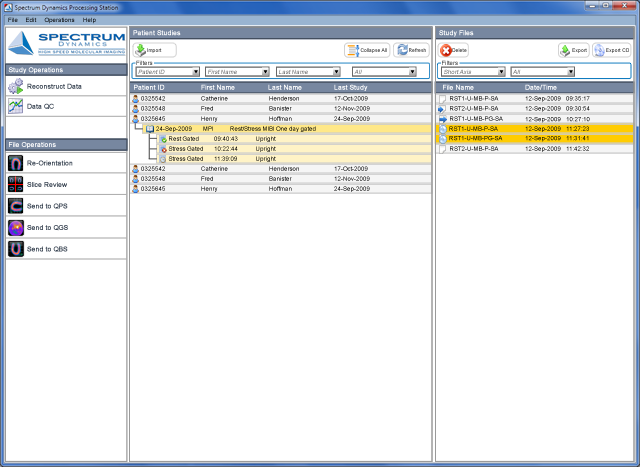Click the Collapse All icon

coord(353,50)
